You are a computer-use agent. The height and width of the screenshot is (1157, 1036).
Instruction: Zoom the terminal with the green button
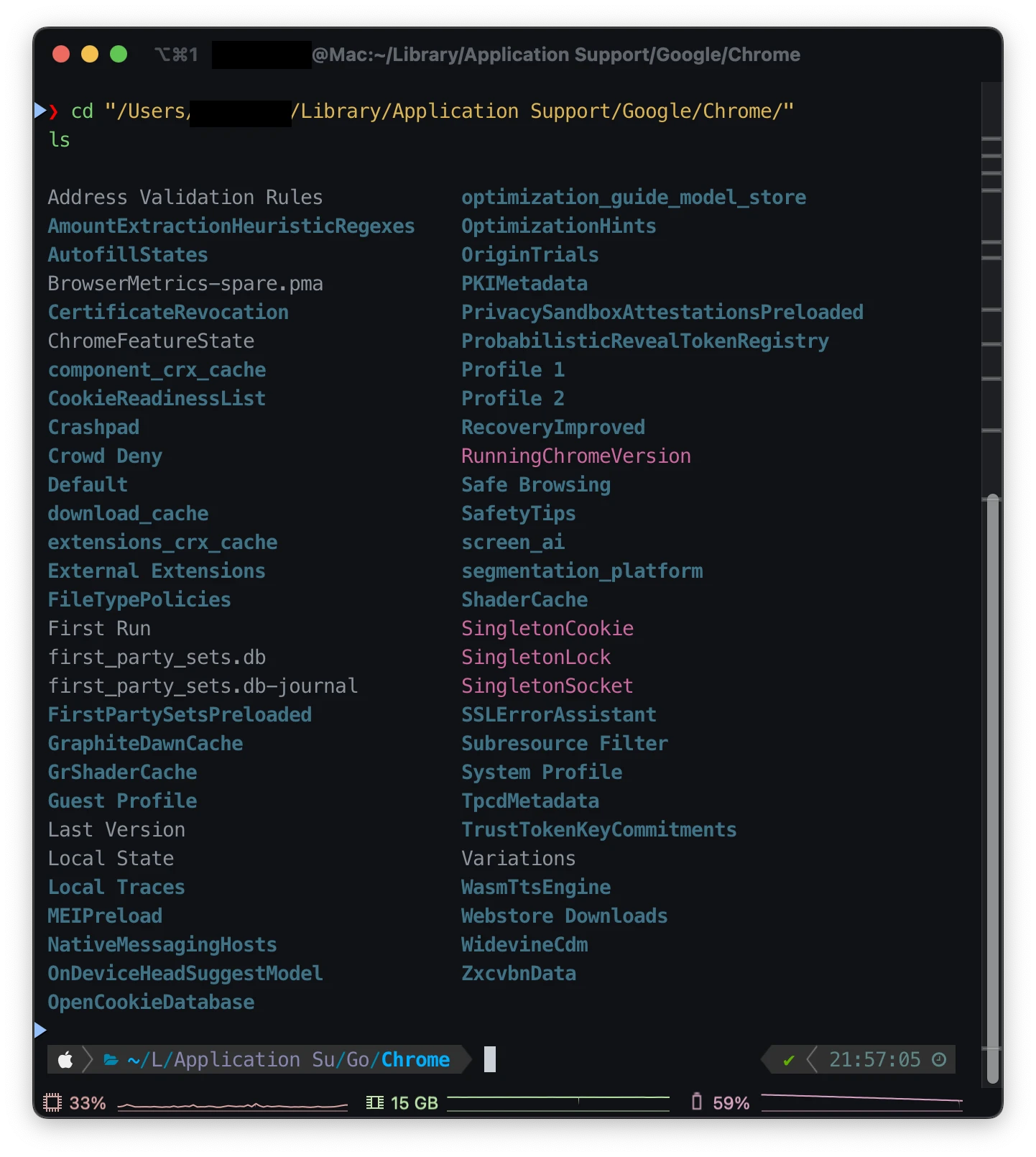119,55
